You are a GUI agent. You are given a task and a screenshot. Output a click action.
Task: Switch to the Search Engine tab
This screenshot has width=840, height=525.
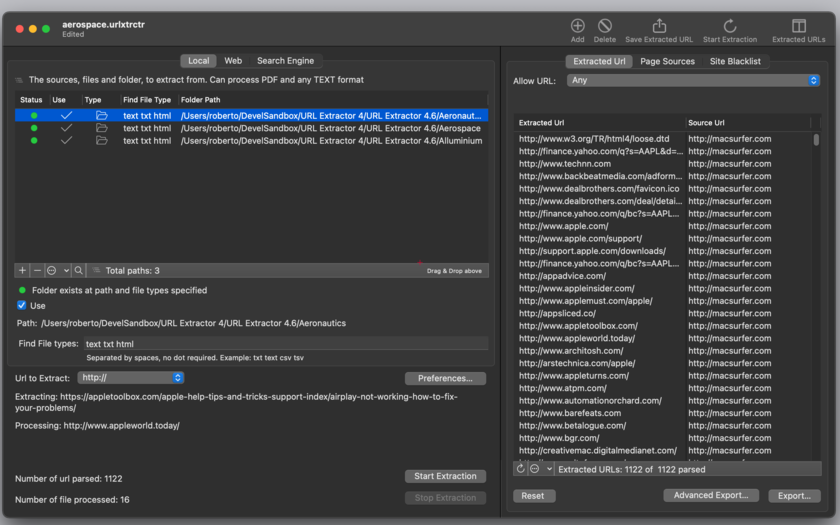286,61
